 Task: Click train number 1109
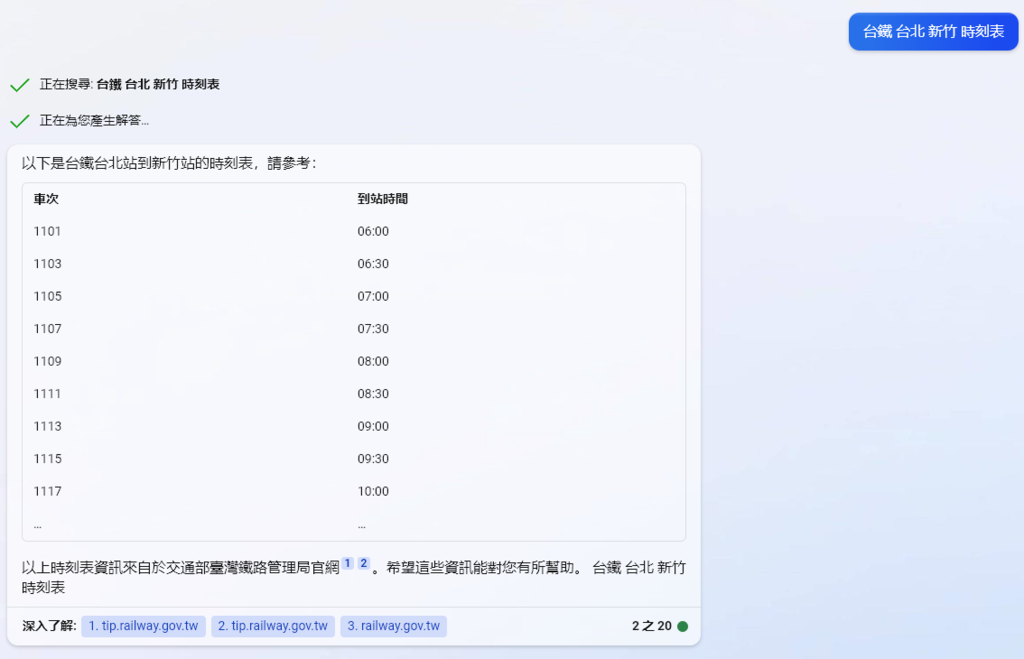(x=48, y=361)
